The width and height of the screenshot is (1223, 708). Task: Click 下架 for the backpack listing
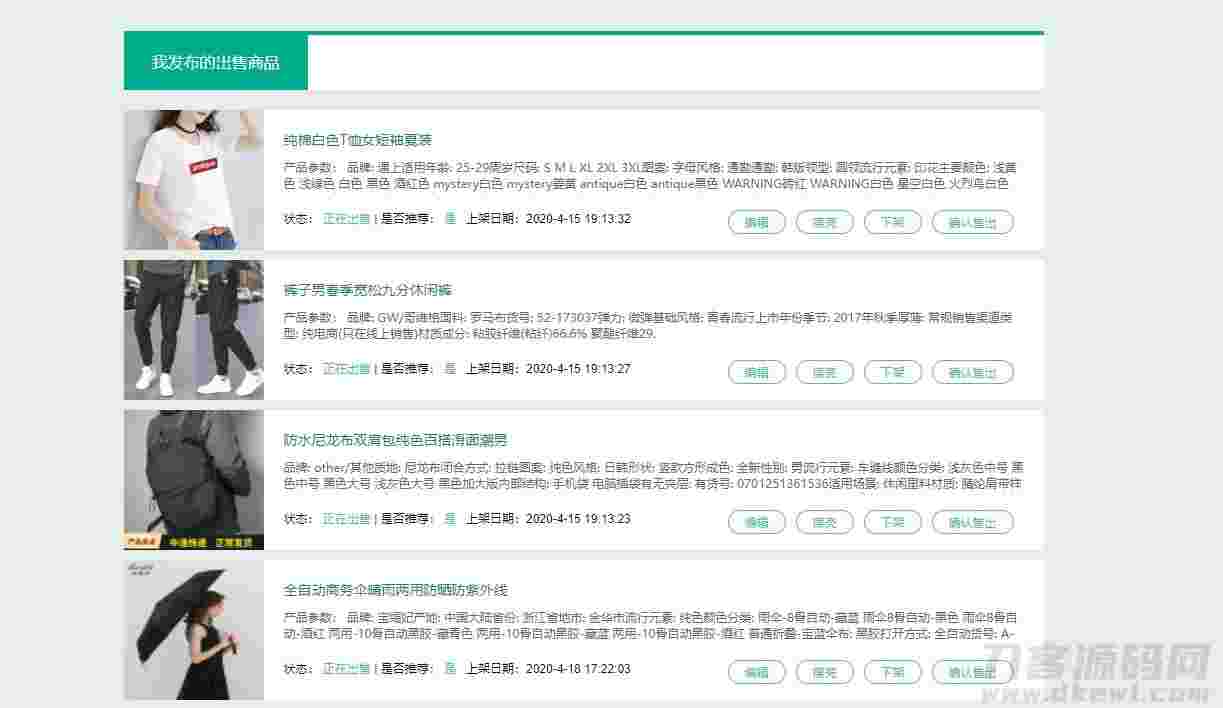892,522
